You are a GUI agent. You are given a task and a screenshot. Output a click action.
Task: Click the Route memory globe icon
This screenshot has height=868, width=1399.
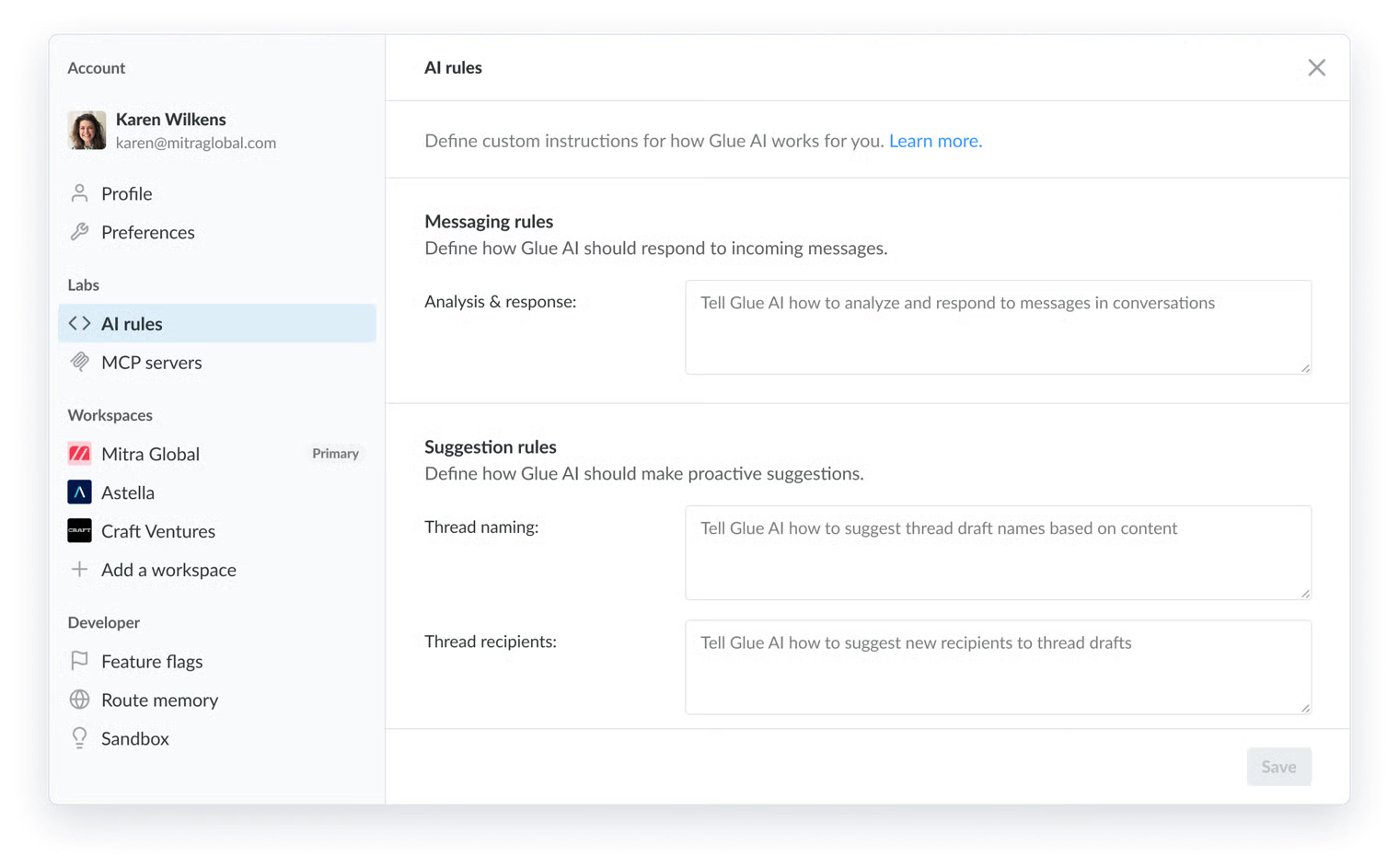80,700
